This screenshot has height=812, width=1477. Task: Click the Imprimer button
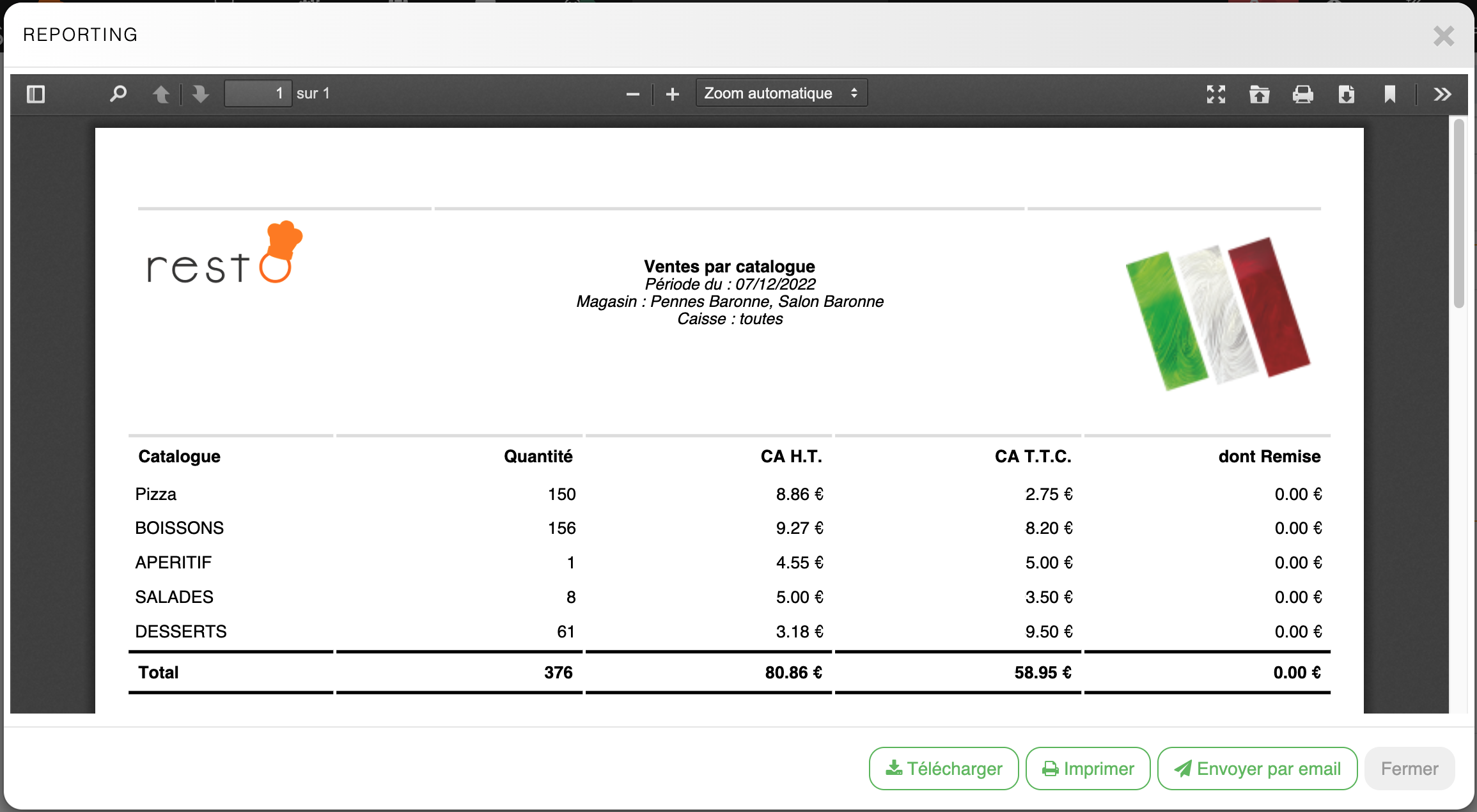1088,768
